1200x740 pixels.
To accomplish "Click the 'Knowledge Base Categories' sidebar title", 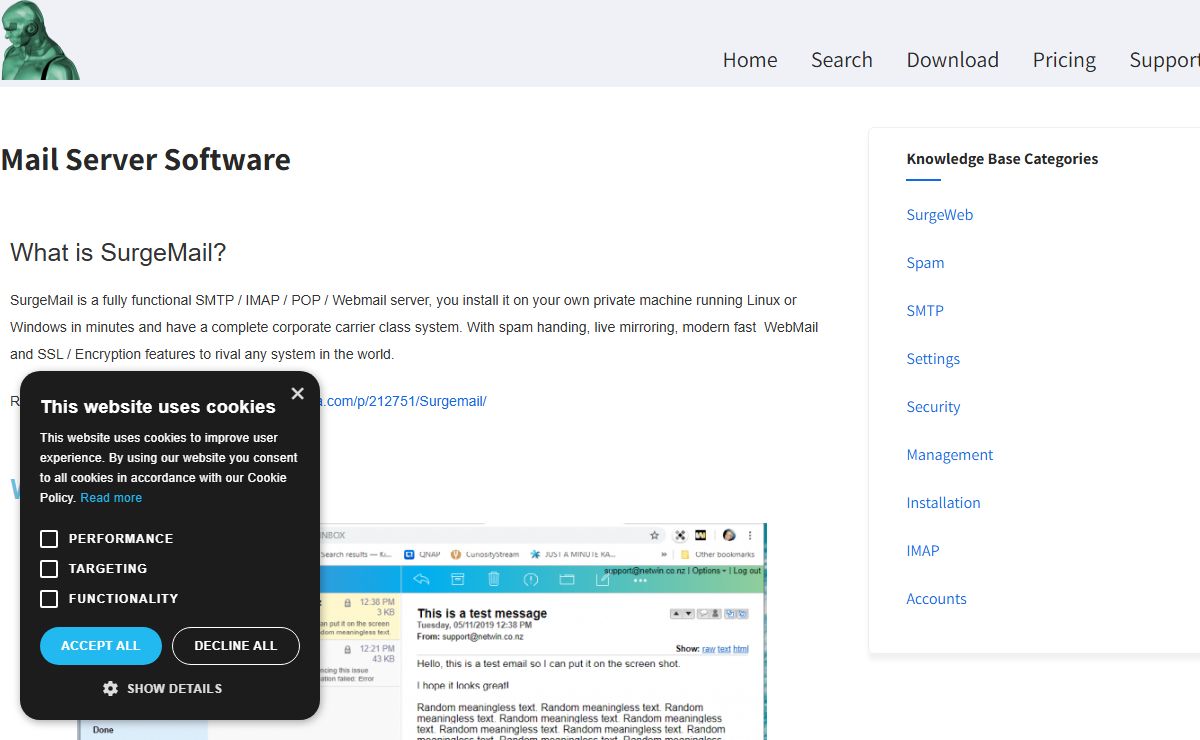I will coord(1002,159).
